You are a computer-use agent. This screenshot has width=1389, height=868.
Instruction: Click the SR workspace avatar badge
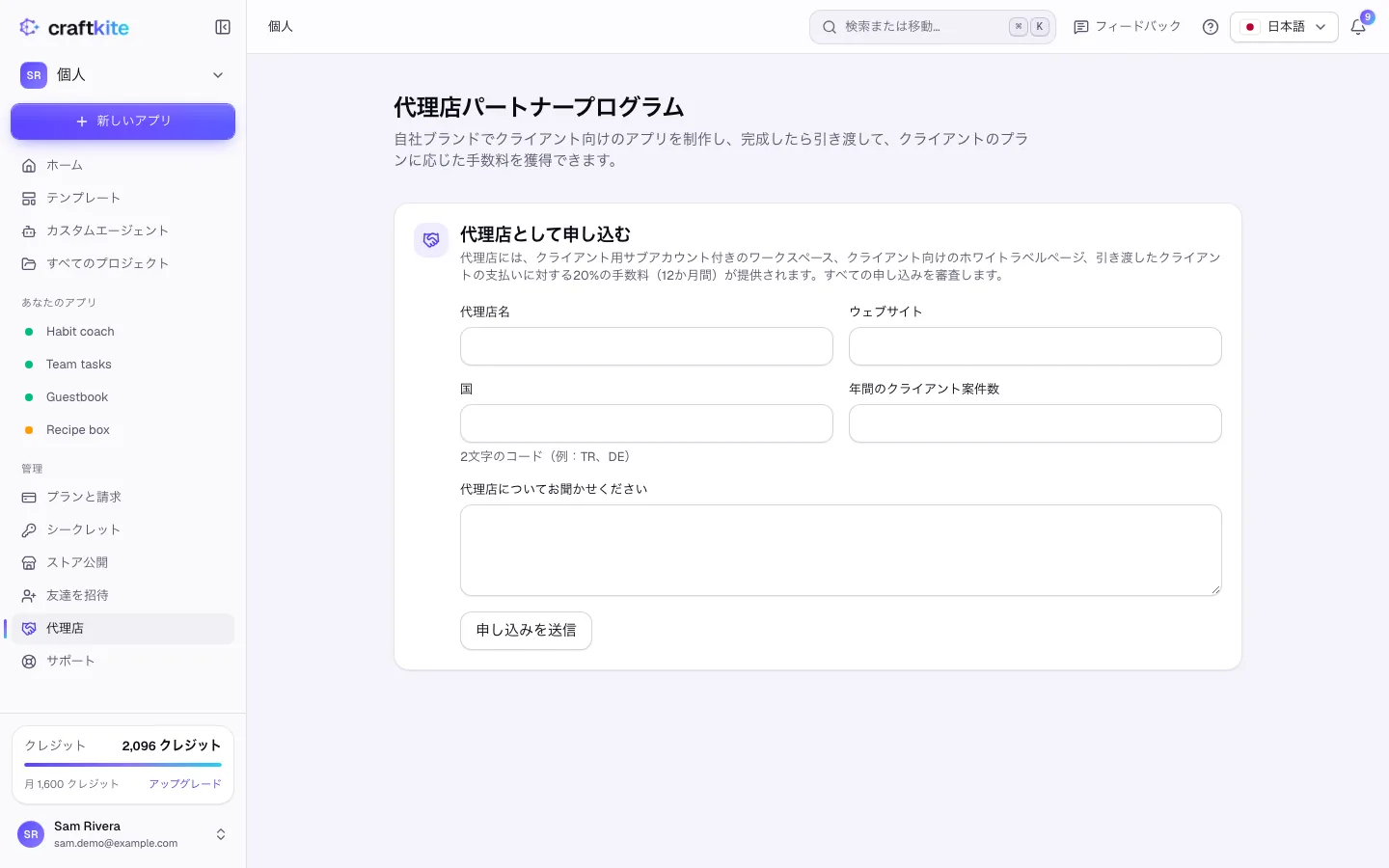[x=34, y=75]
